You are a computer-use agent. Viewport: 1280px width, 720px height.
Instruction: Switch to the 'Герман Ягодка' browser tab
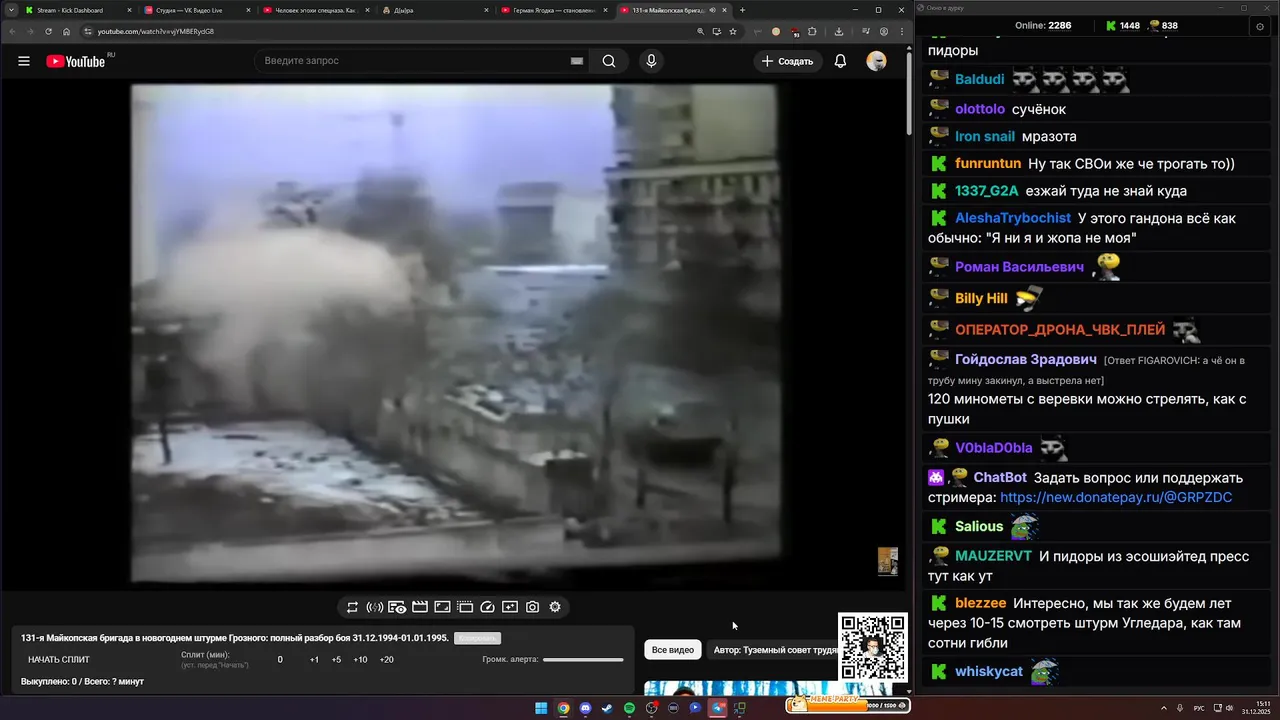tap(553, 10)
